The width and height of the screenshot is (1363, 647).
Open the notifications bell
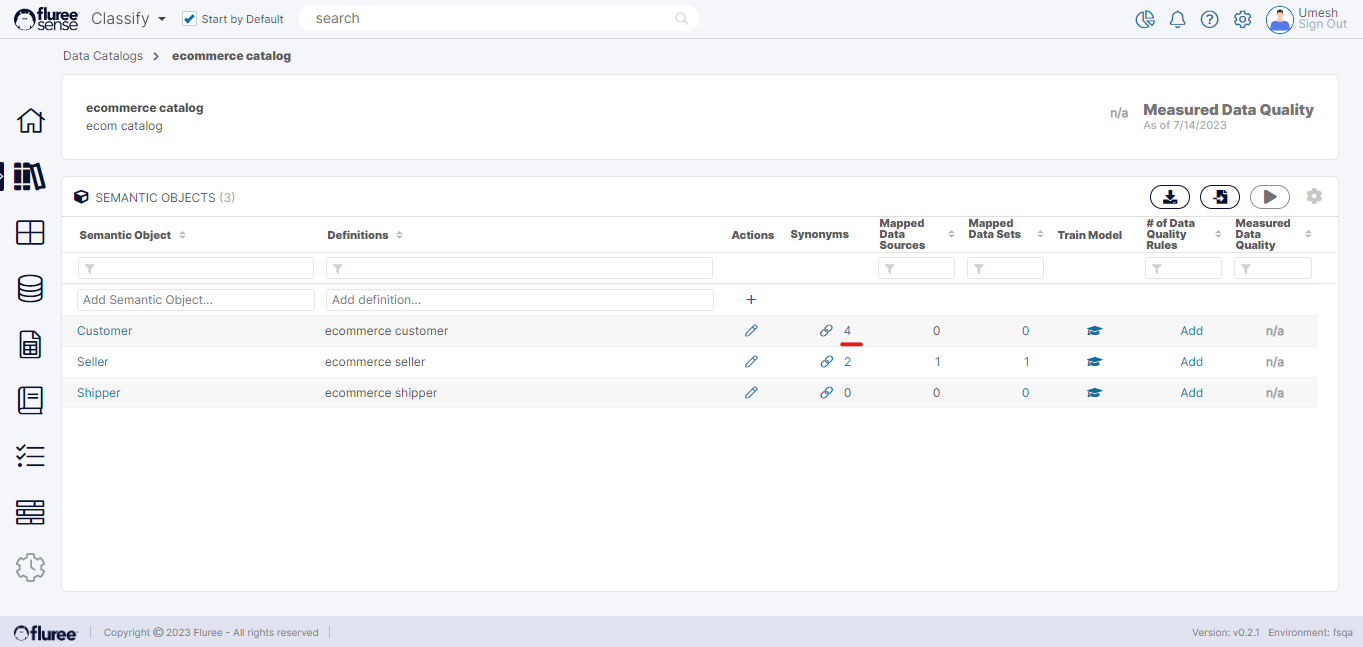click(x=1177, y=19)
